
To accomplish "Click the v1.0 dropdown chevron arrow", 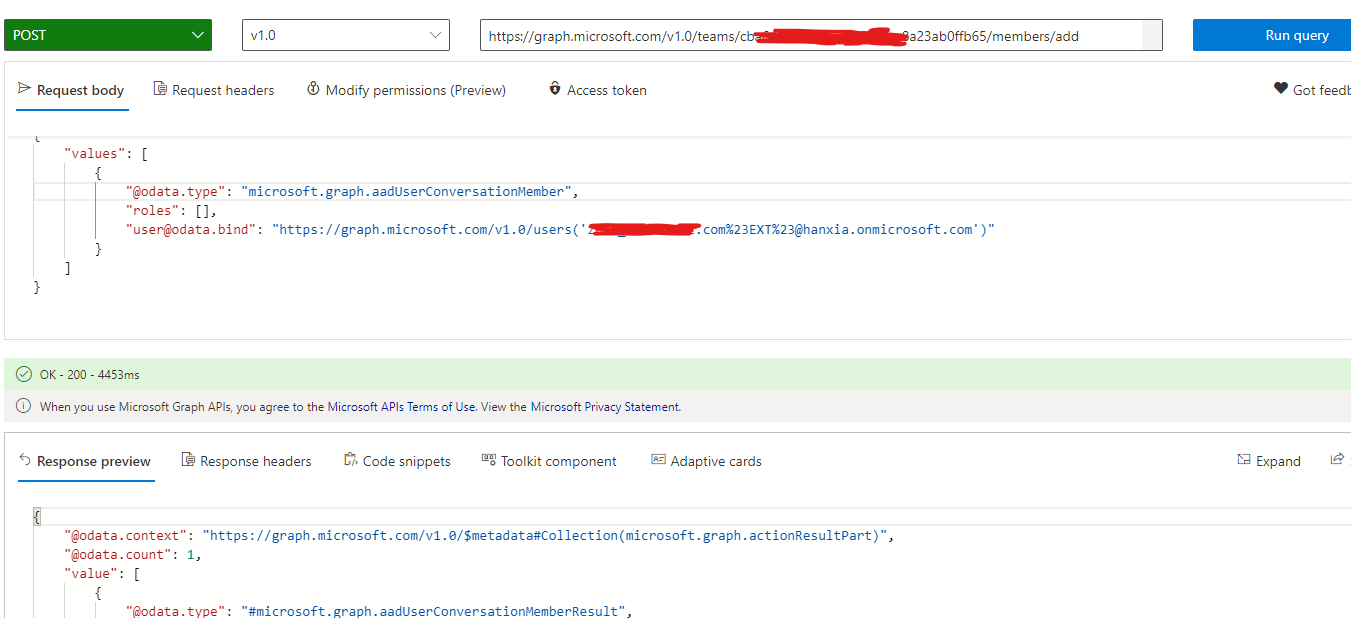I will [x=435, y=35].
